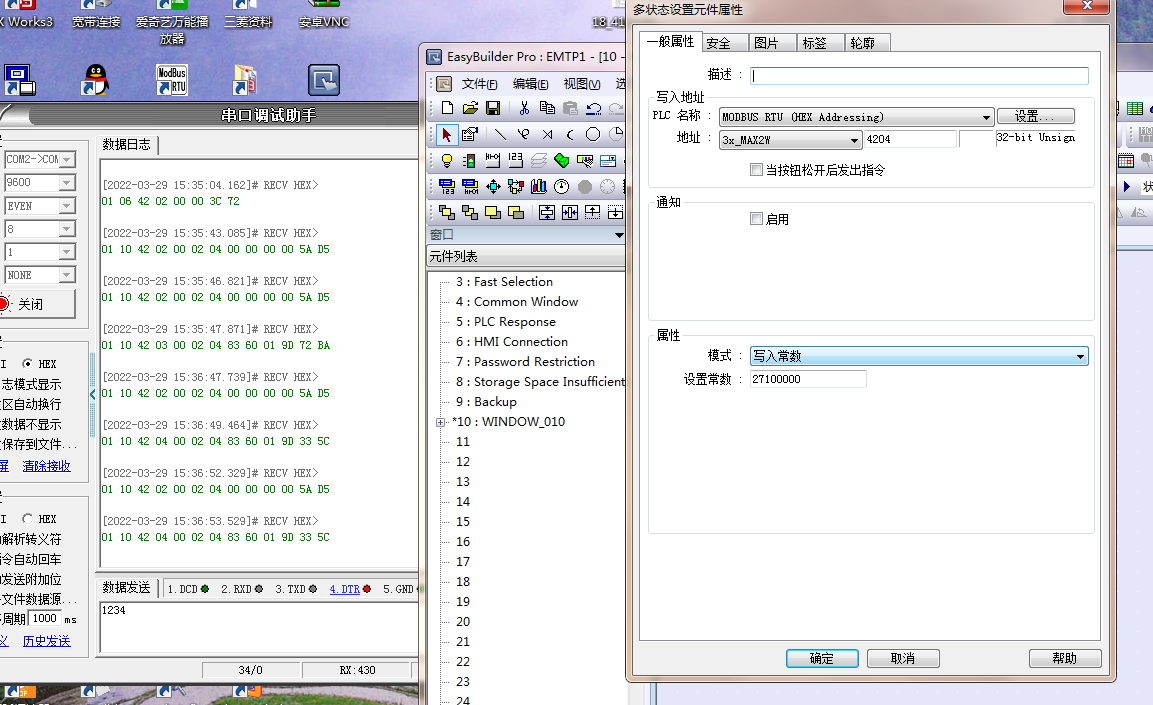The width and height of the screenshot is (1153, 705).
Task: Select the Cut scissors icon
Action: [523, 108]
